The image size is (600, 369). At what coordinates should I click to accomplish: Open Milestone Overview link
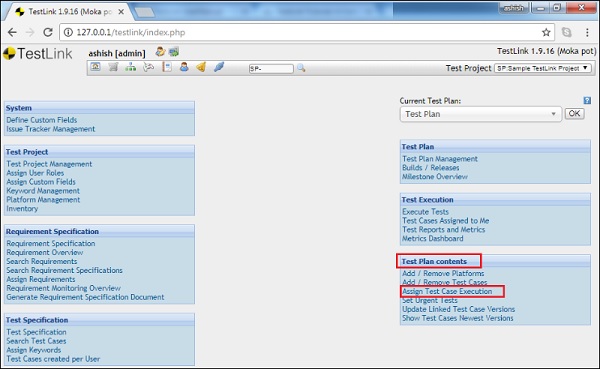(x=435, y=177)
